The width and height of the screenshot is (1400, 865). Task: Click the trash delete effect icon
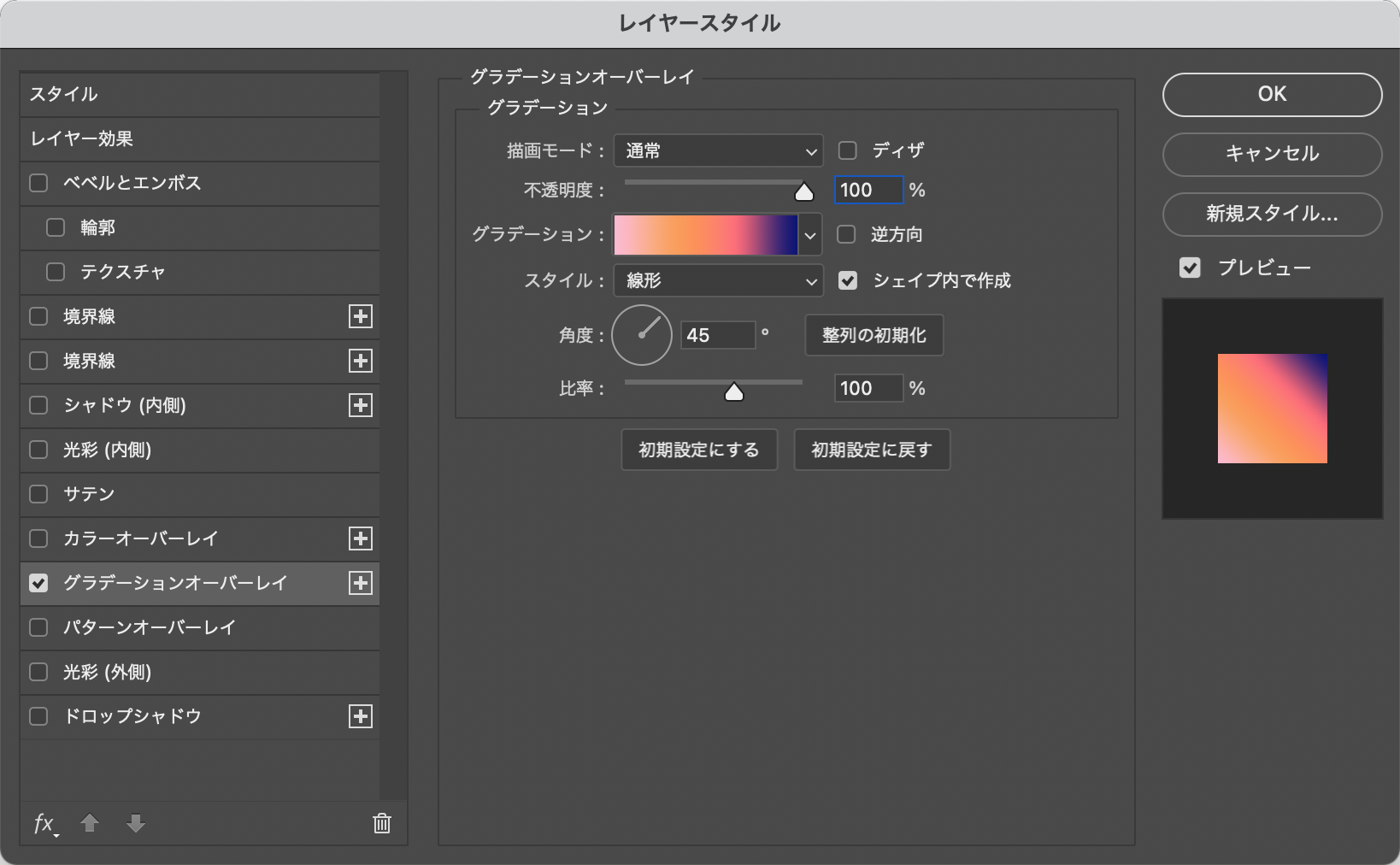[x=381, y=823]
